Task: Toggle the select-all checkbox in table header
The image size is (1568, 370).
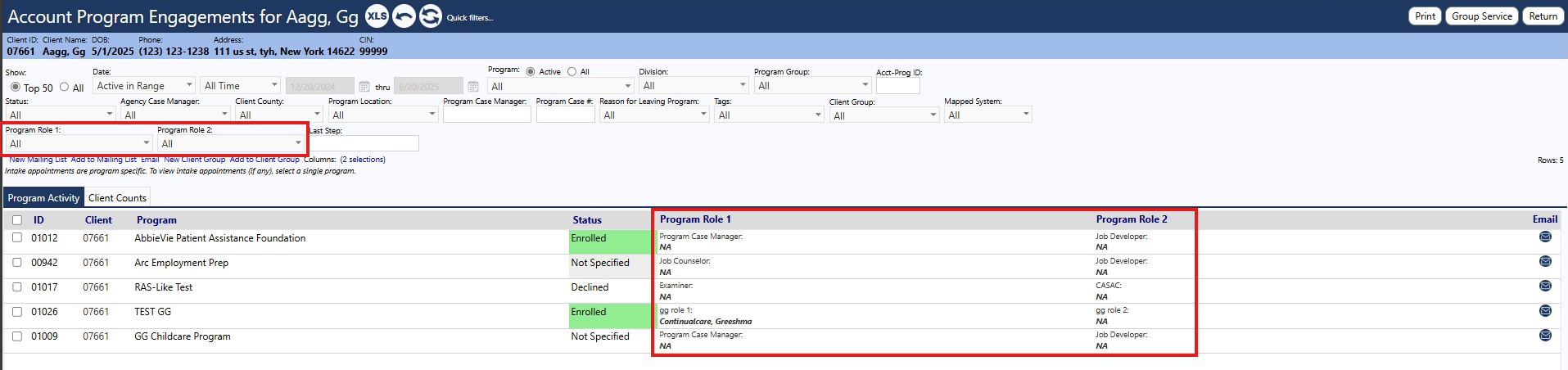Action: click(x=16, y=220)
